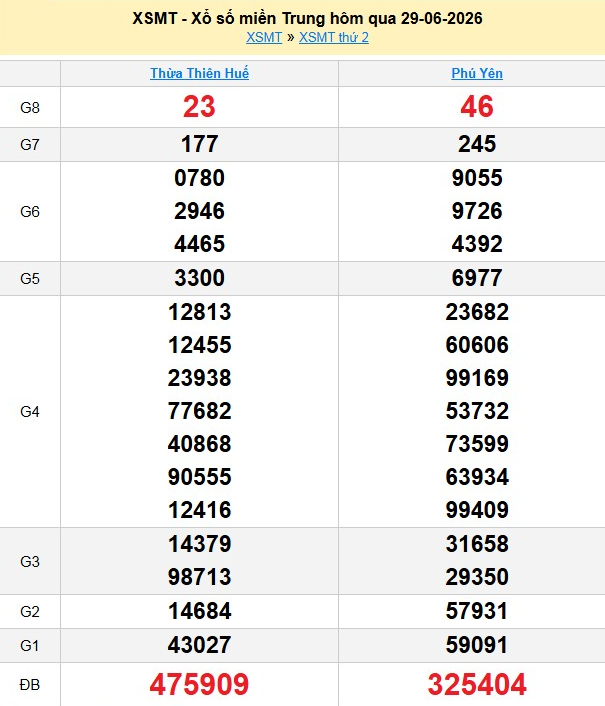Select G4 number 60606
This screenshot has width=605, height=706.
(477, 345)
